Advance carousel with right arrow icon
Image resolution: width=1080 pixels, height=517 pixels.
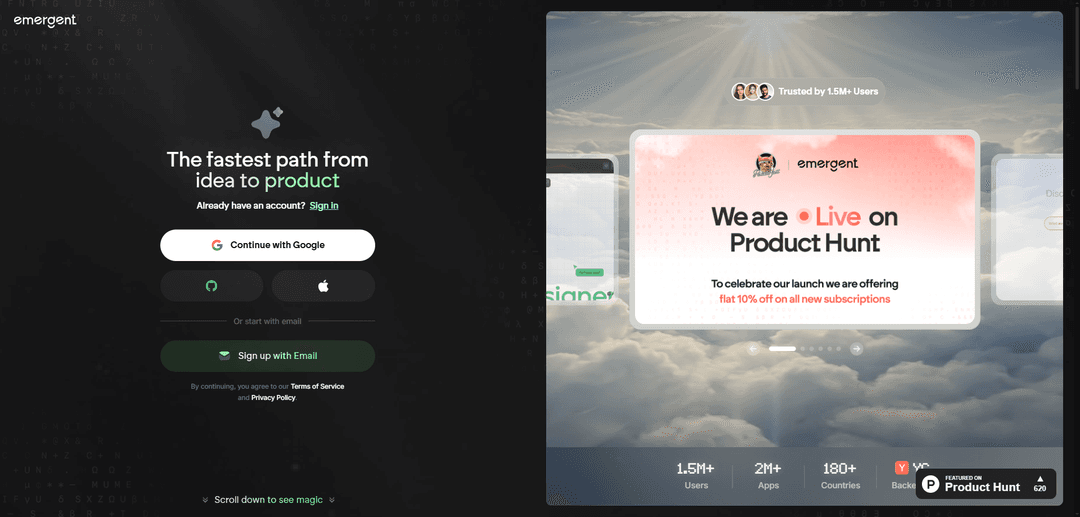pos(857,349)
